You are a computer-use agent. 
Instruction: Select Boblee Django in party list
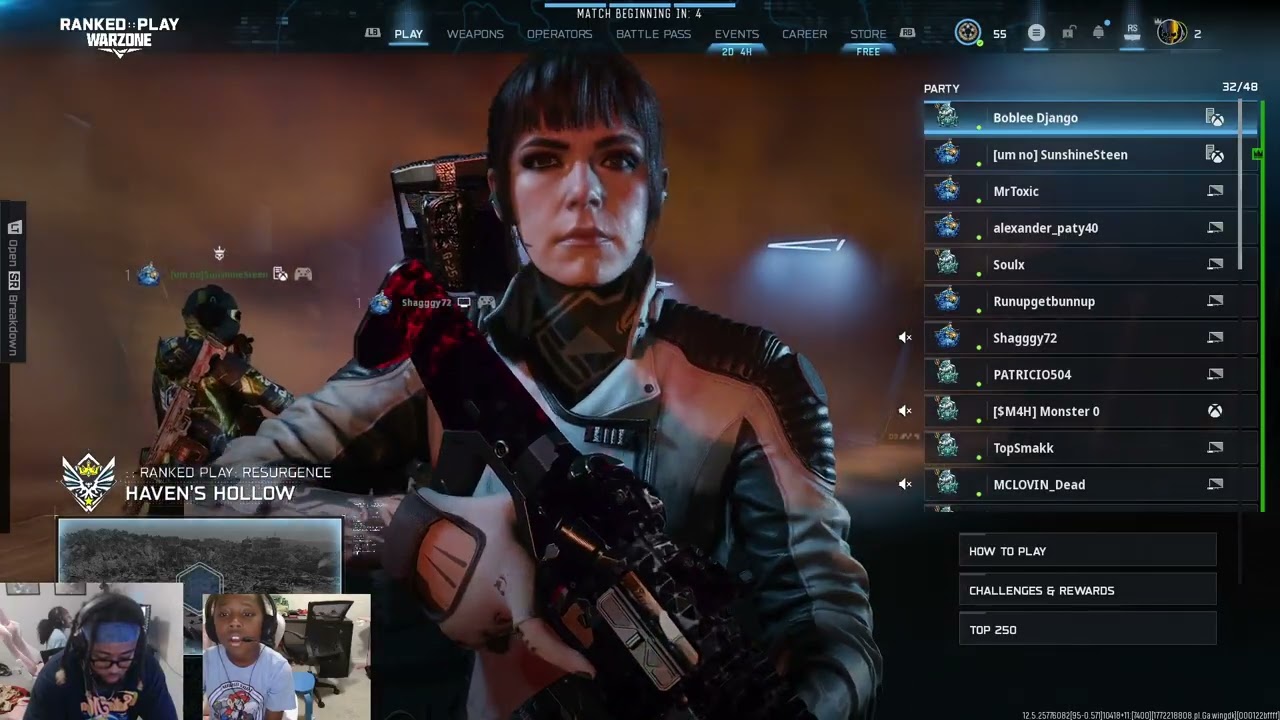[1089, 118]
